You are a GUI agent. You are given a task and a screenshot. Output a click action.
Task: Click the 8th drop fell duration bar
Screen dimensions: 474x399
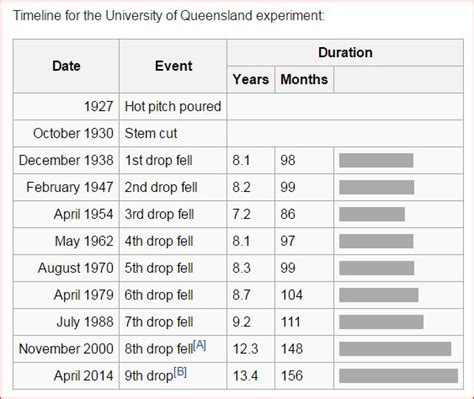(x=395, y=349)
